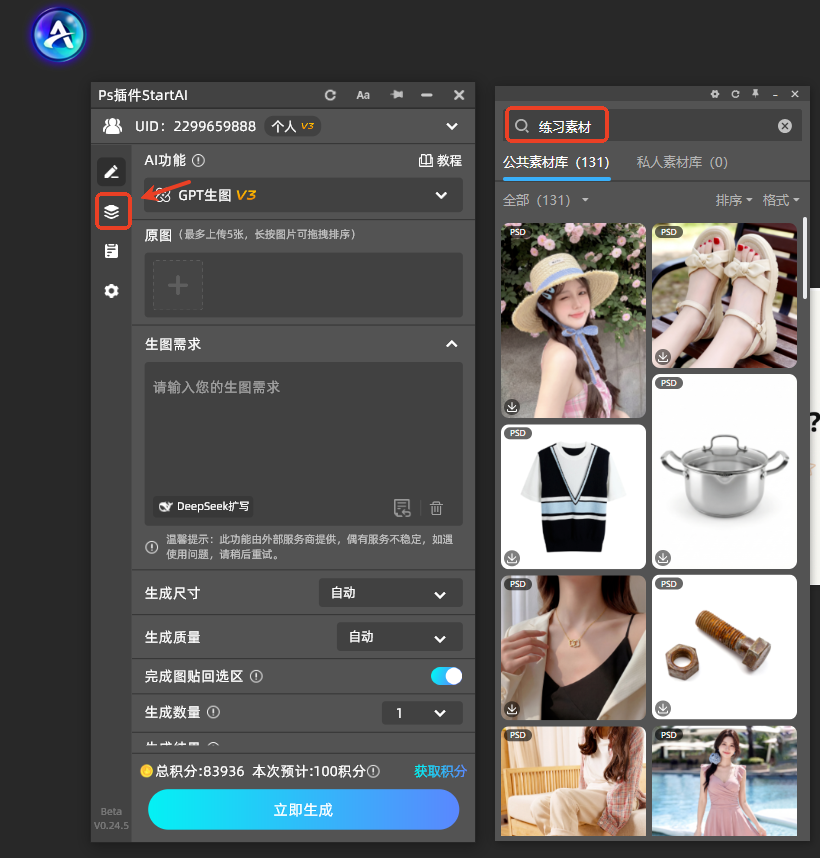Screen dimensions: 820x858
Task: Open the 排序 sort dropdown
Action: click(x=734, y=200)
